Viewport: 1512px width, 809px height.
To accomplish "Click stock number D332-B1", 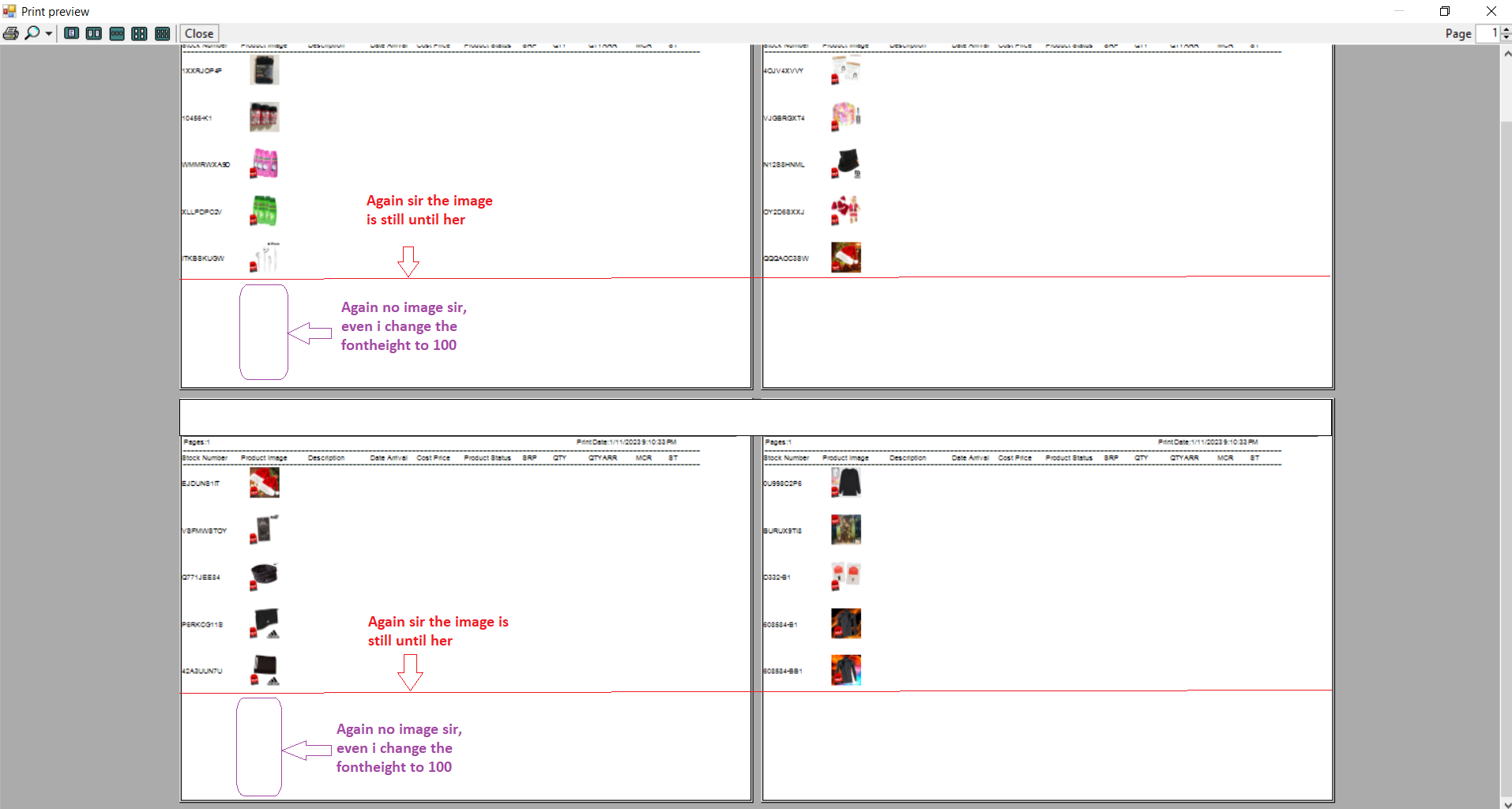I will [x=777, y=578].
